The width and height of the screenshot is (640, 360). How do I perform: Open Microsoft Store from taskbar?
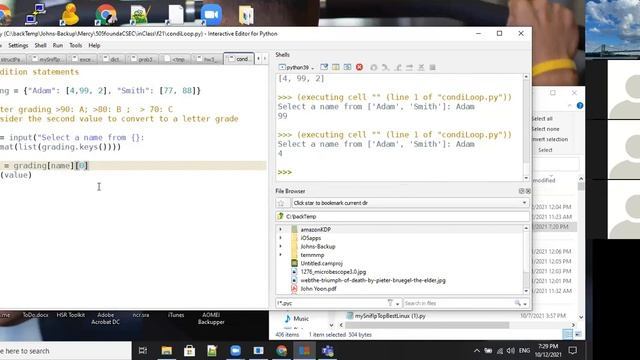click(189, 351)
